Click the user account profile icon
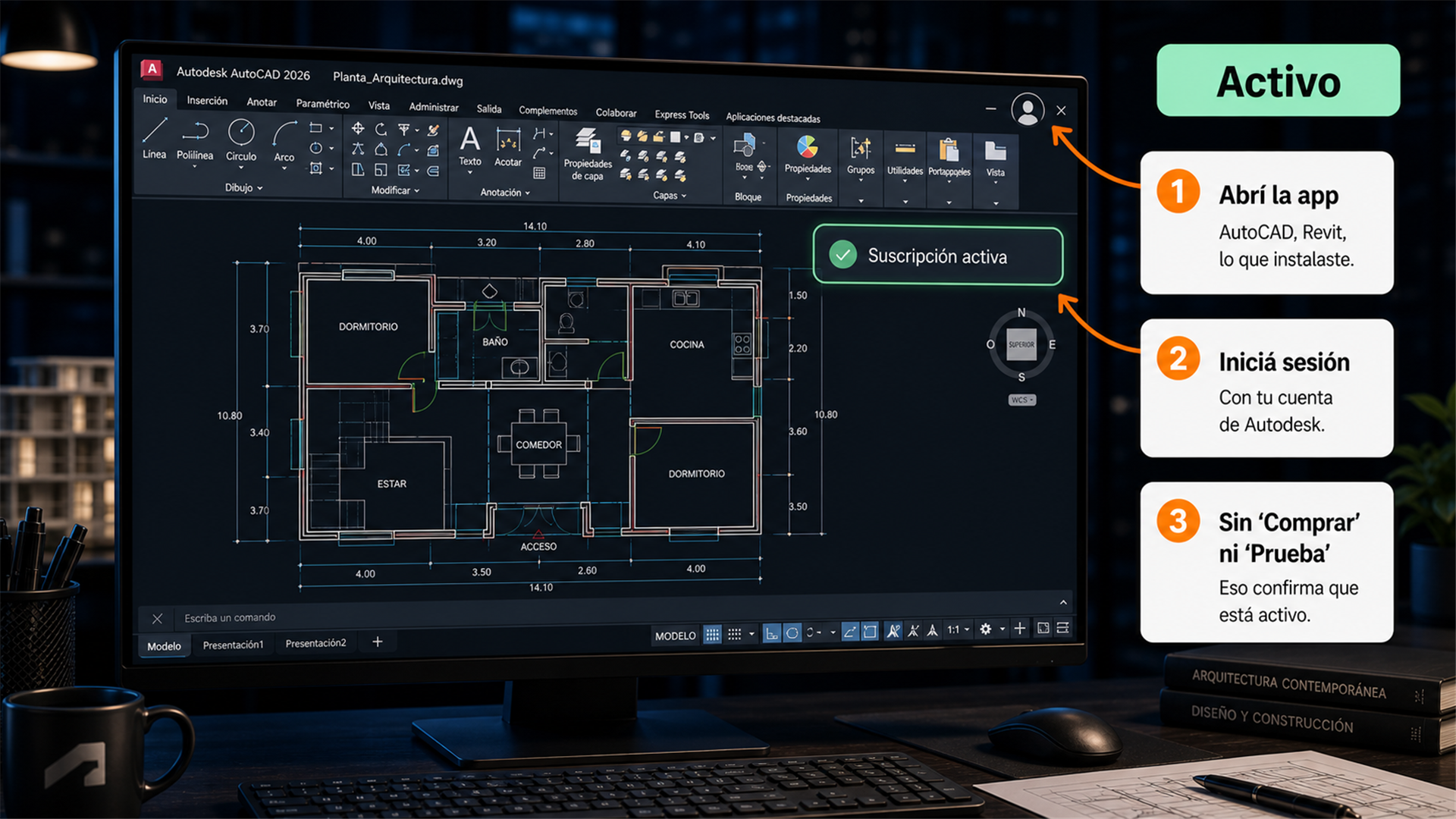The image size is (1456, 819). [x=1028, y=110]
